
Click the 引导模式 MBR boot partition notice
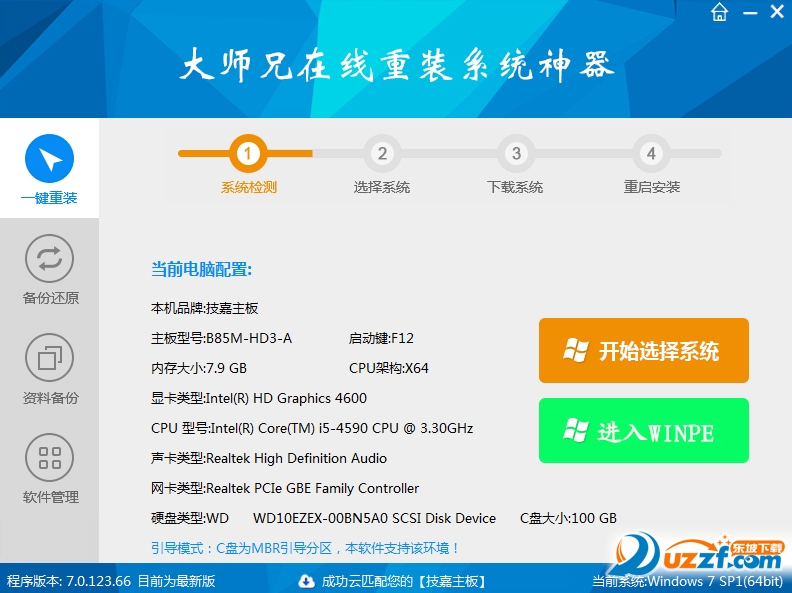(305, 548)
